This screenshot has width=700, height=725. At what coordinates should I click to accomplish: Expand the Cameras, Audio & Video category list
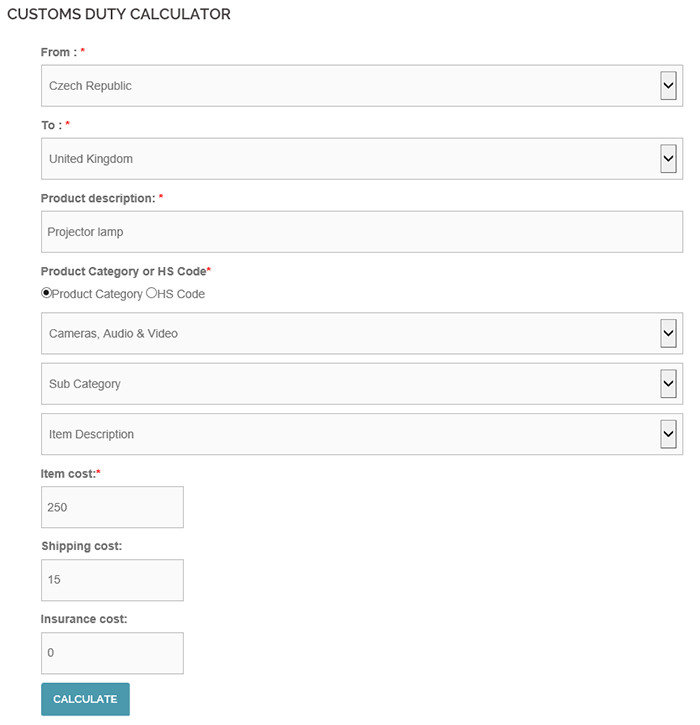click(x=340, y=333)
